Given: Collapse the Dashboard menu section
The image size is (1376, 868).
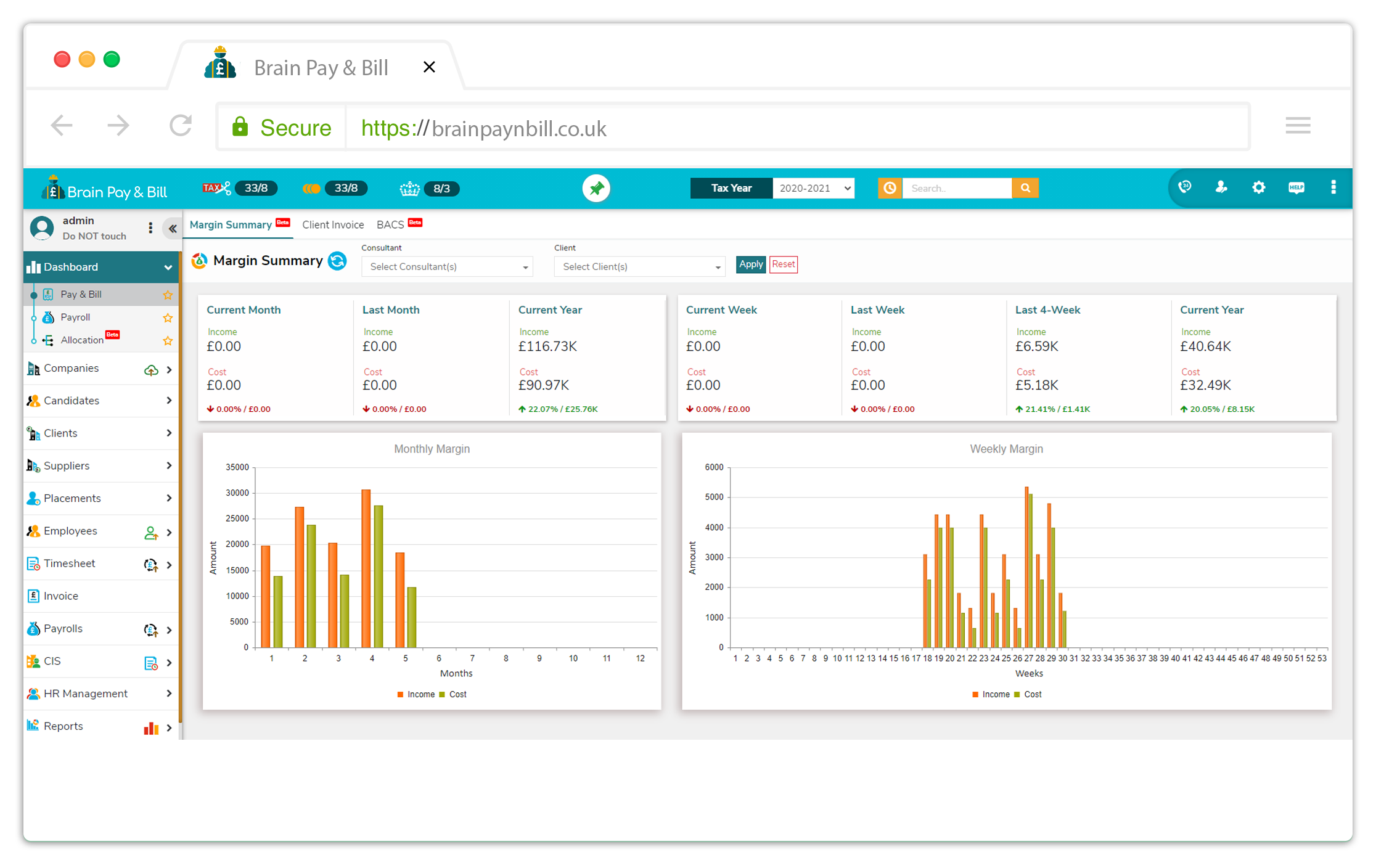Looking at the screenshot, I should (x=168, y=267).
